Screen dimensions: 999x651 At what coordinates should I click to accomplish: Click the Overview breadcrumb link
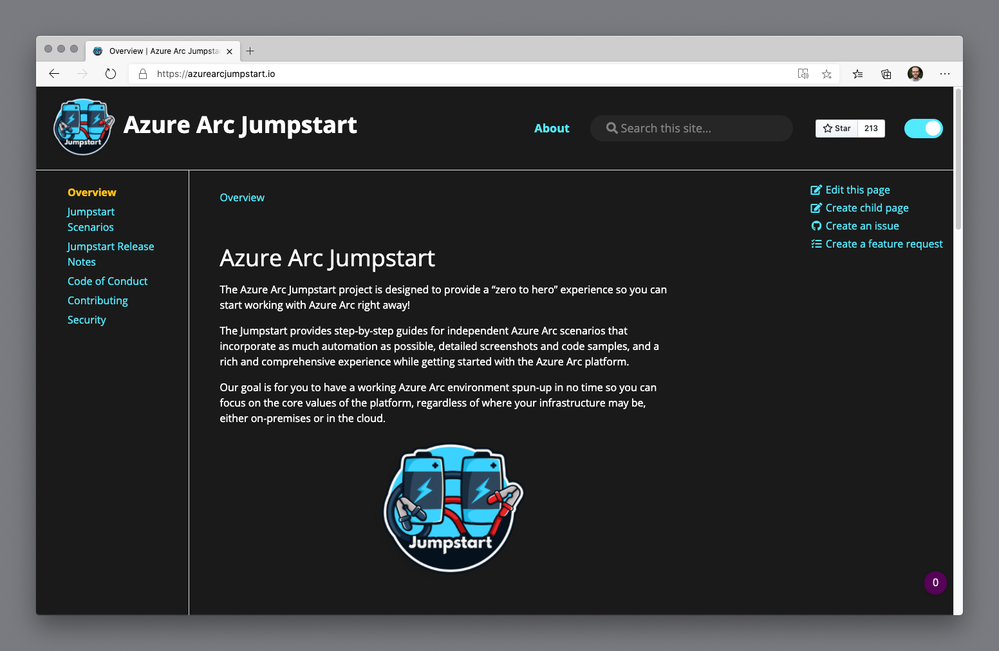click(x=242, y=197)
